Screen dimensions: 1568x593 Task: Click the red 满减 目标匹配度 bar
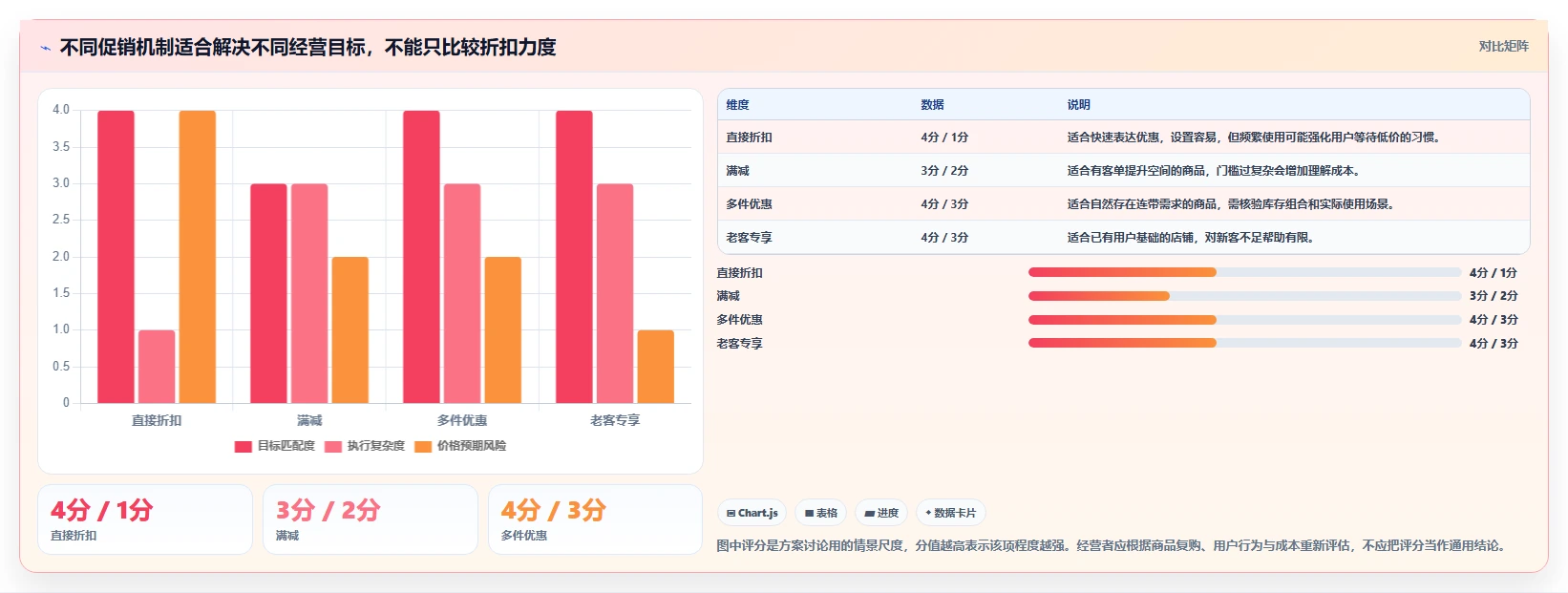268,293
